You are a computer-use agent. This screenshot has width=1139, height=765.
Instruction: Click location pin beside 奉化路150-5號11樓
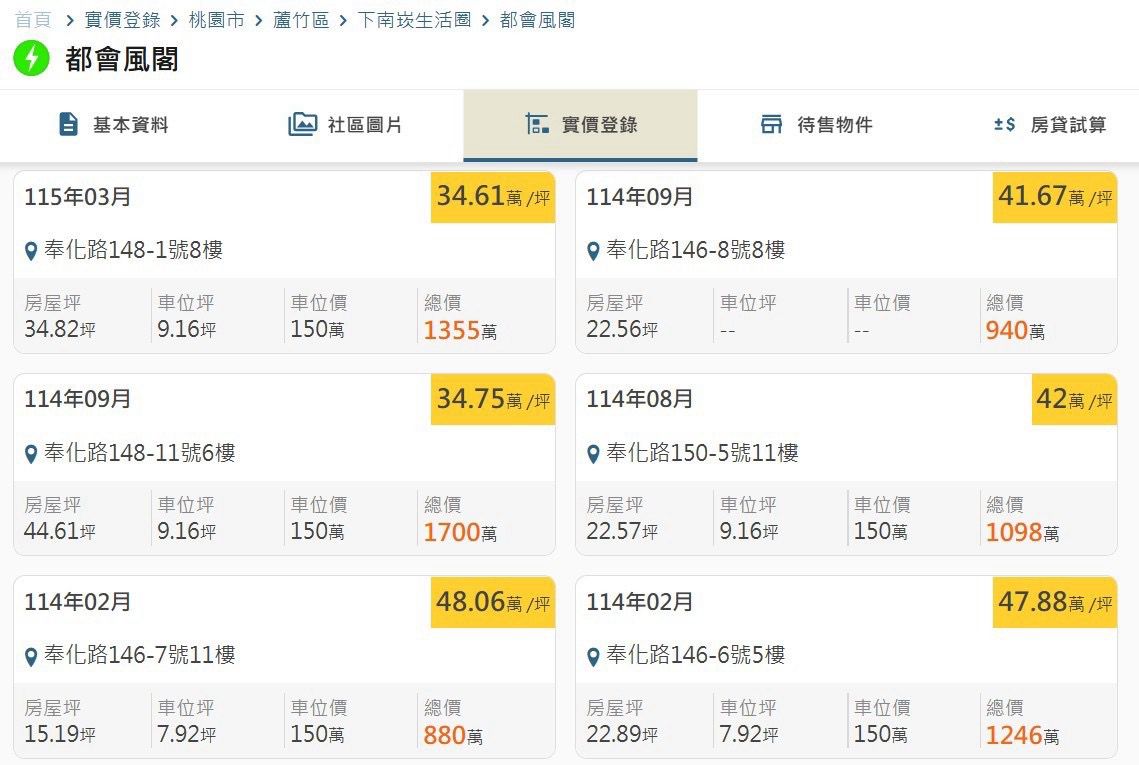pos(593,455)
